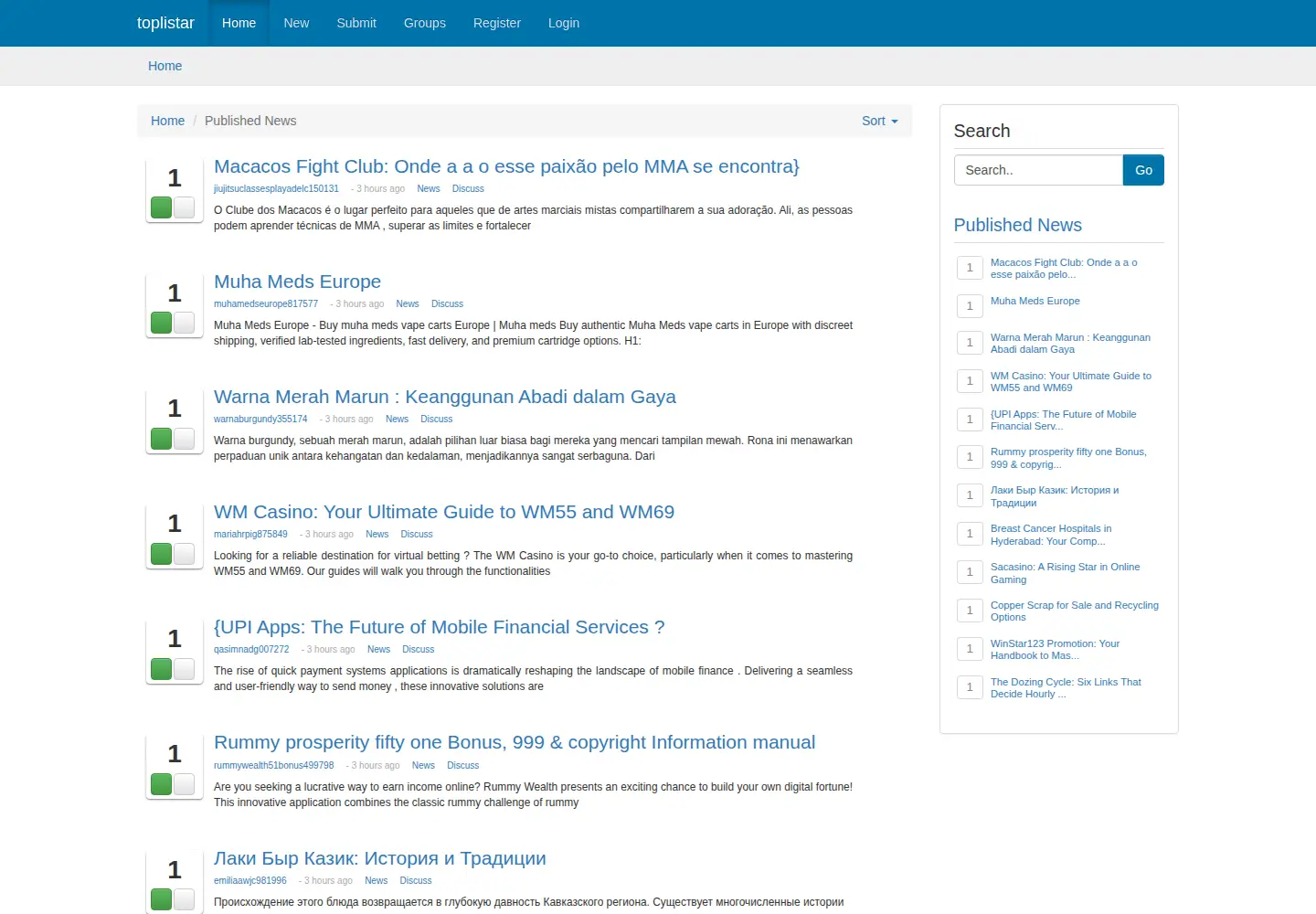
Task: Click the Home link in the sub-header bar
Action: coord(164,66)
